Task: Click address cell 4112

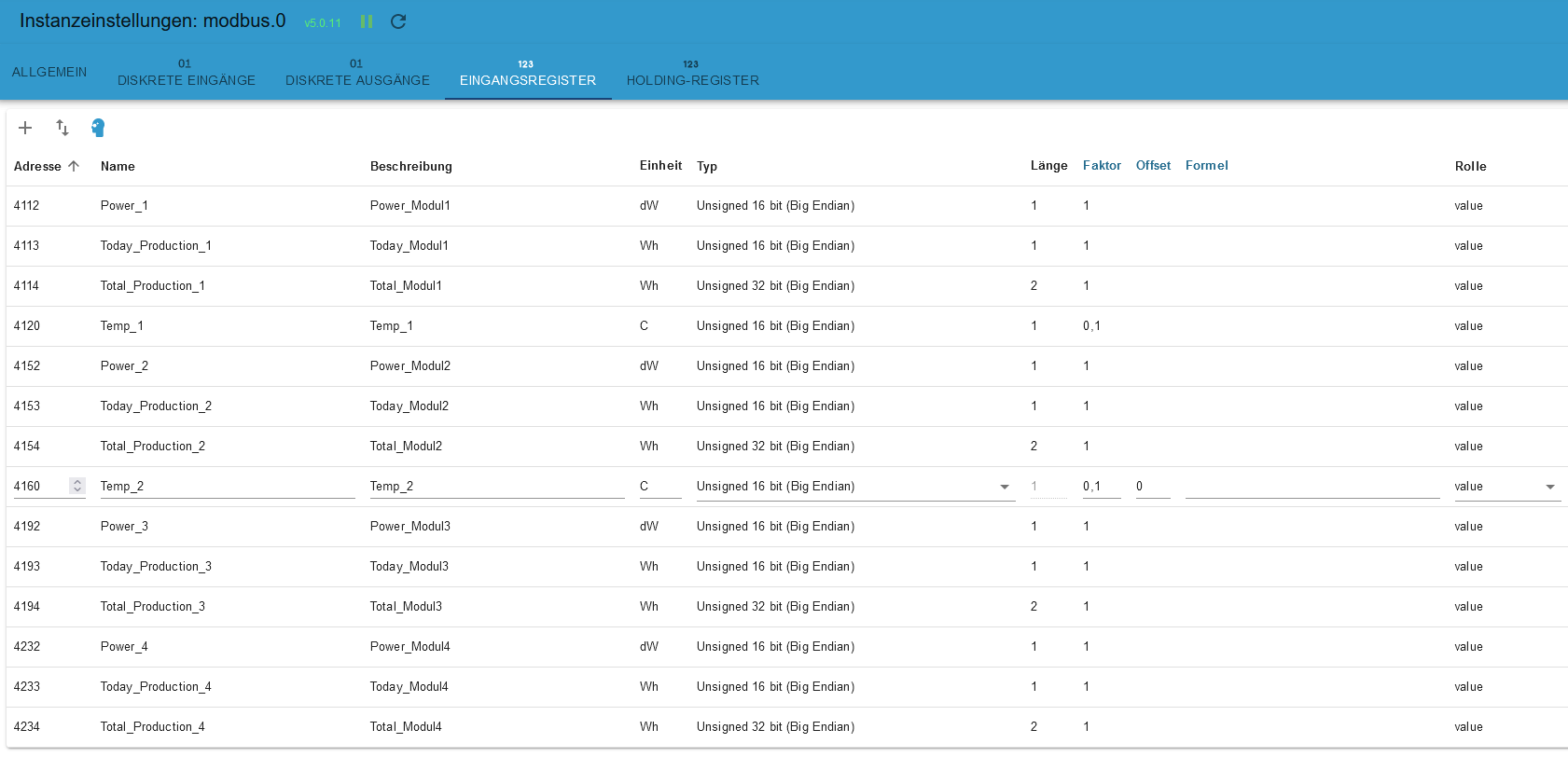Action: point(27,205)
